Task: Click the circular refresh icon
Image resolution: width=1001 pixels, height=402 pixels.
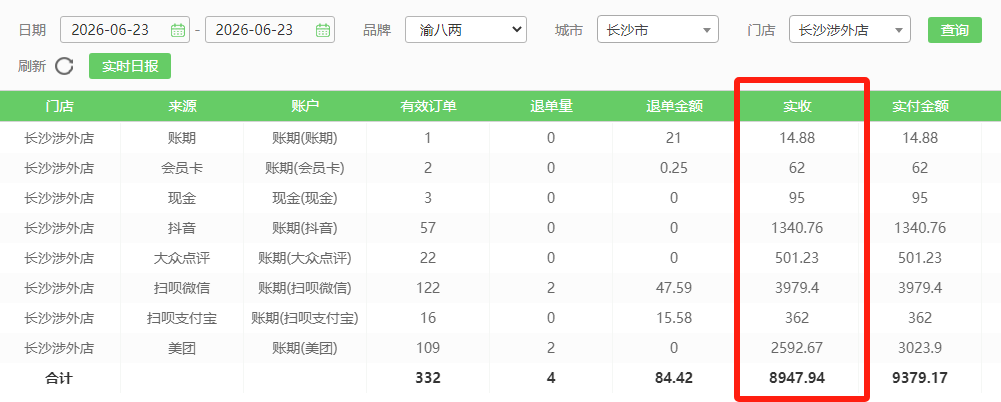Action: [x=64, y=66]
